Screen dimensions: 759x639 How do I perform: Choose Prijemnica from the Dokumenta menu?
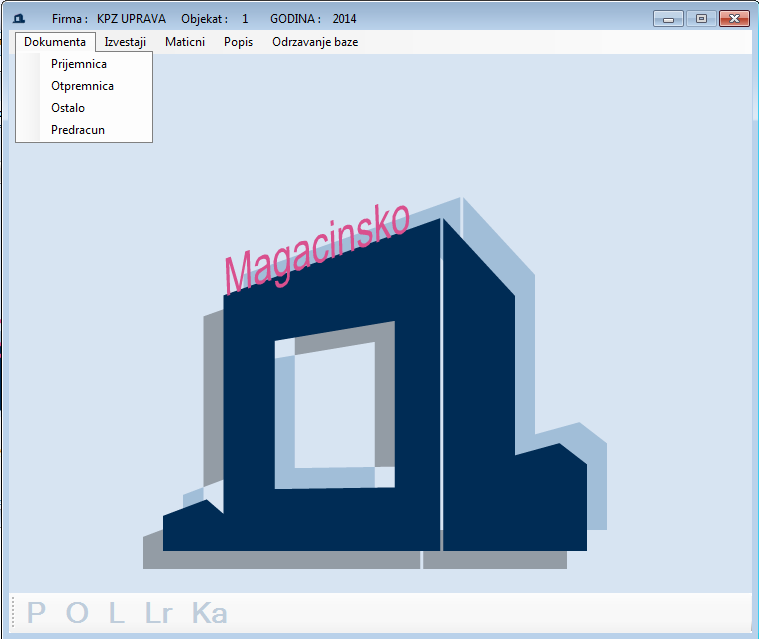point(79,64)
